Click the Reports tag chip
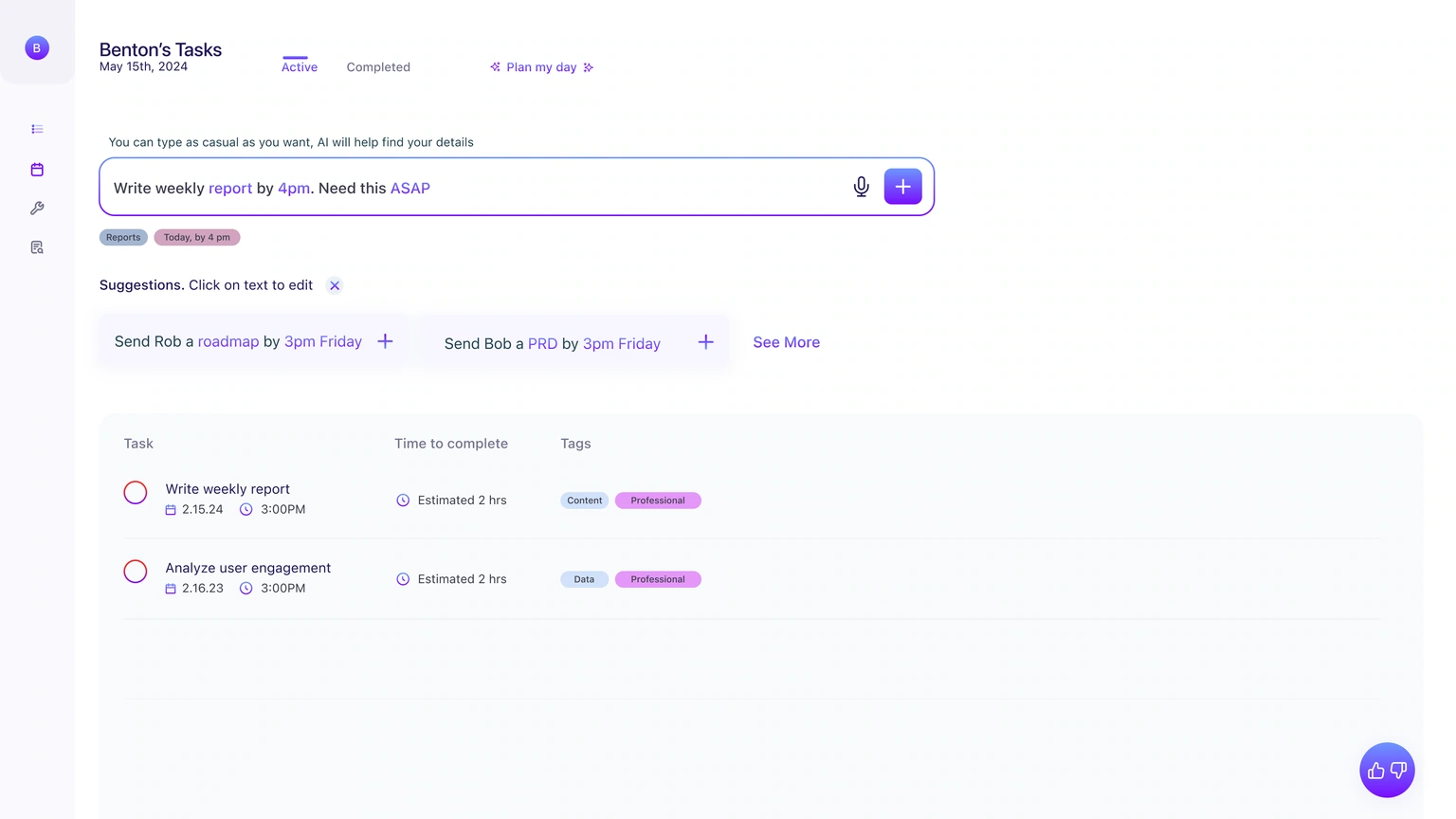The height and width of the screenshot is (819, 1456). pyautogui.click(x=123, y=237)
